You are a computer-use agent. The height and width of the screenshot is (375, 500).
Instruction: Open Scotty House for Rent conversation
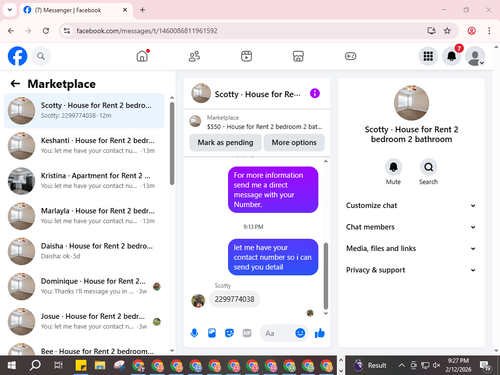point(84,111)
